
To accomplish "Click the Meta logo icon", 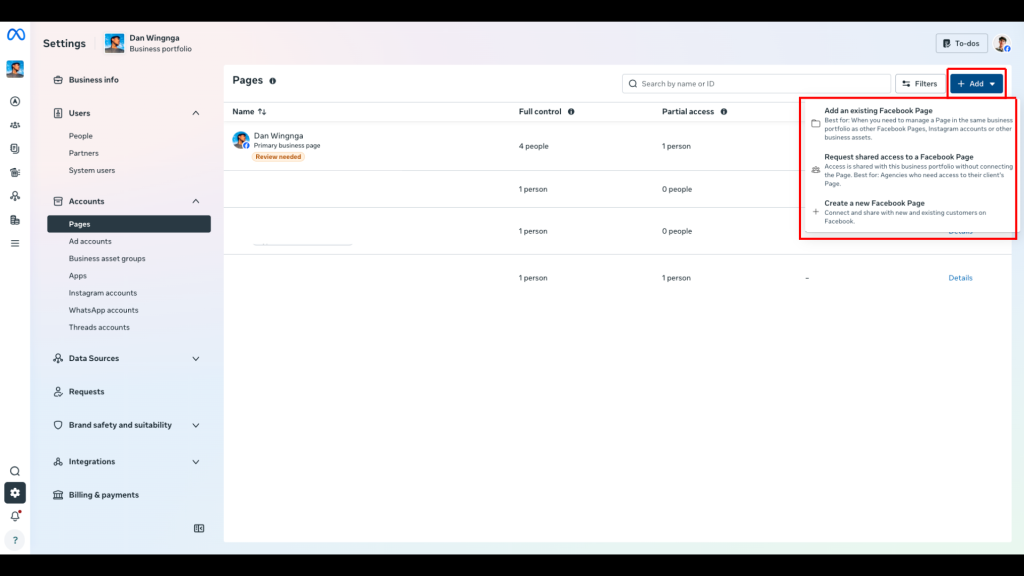I will (16, 34).
